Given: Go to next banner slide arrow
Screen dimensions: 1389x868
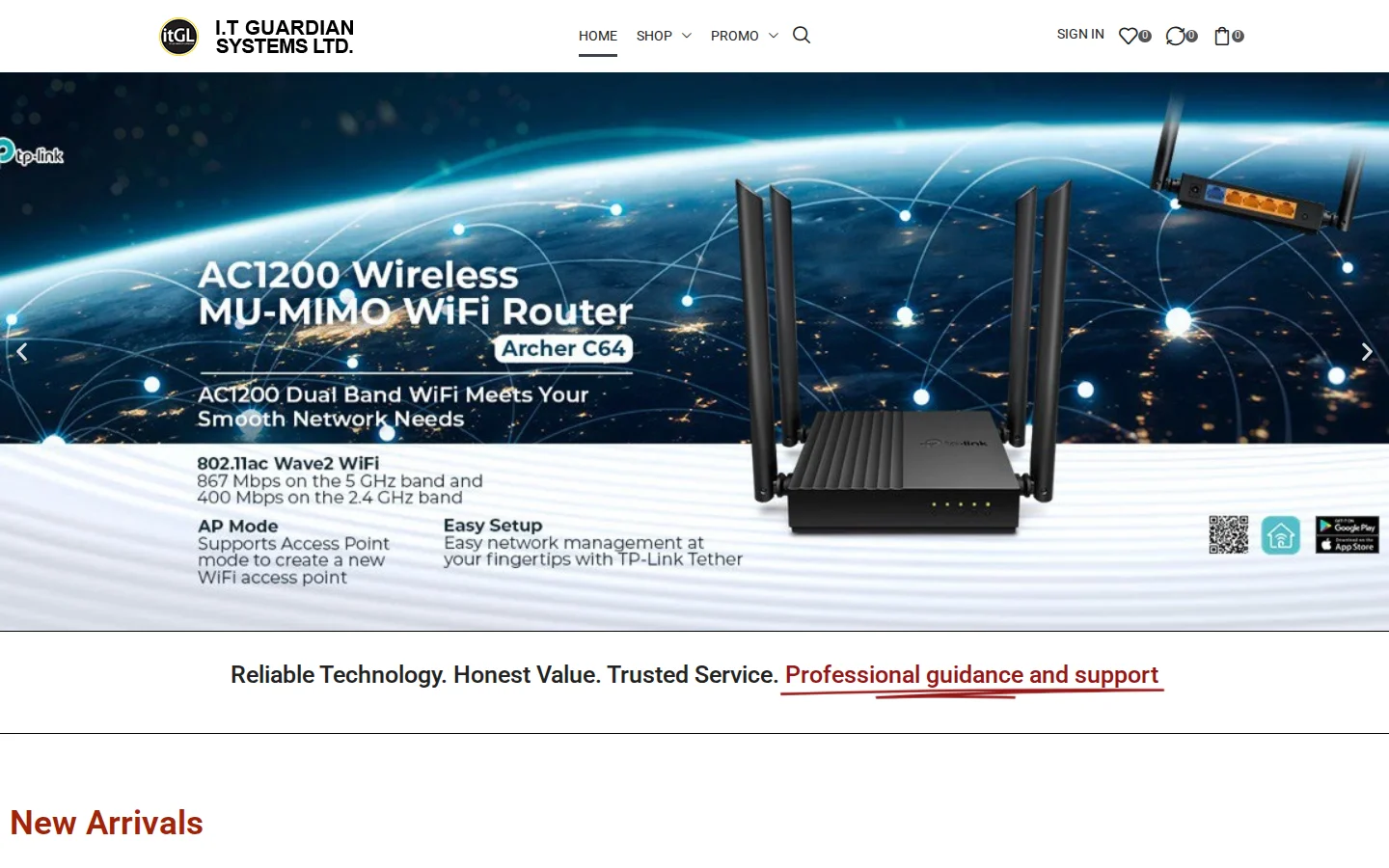Looking at the screenshot, I should [x=1367, y=352].
